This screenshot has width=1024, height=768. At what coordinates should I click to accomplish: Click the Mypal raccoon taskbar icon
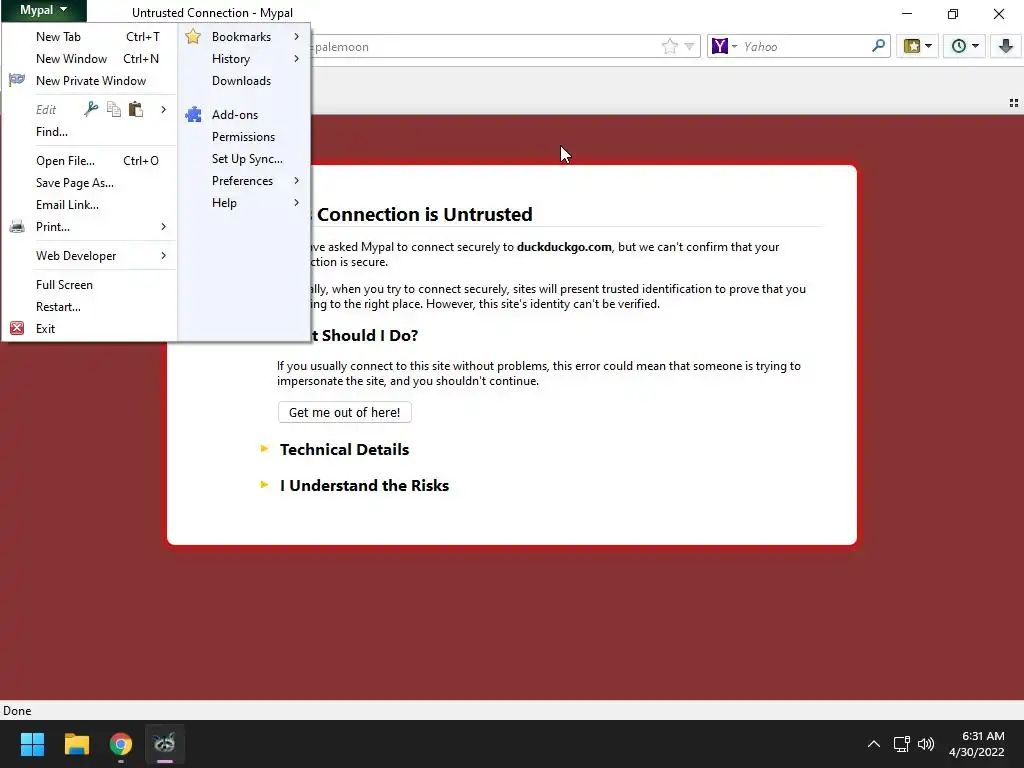click(x=165, y=744)
